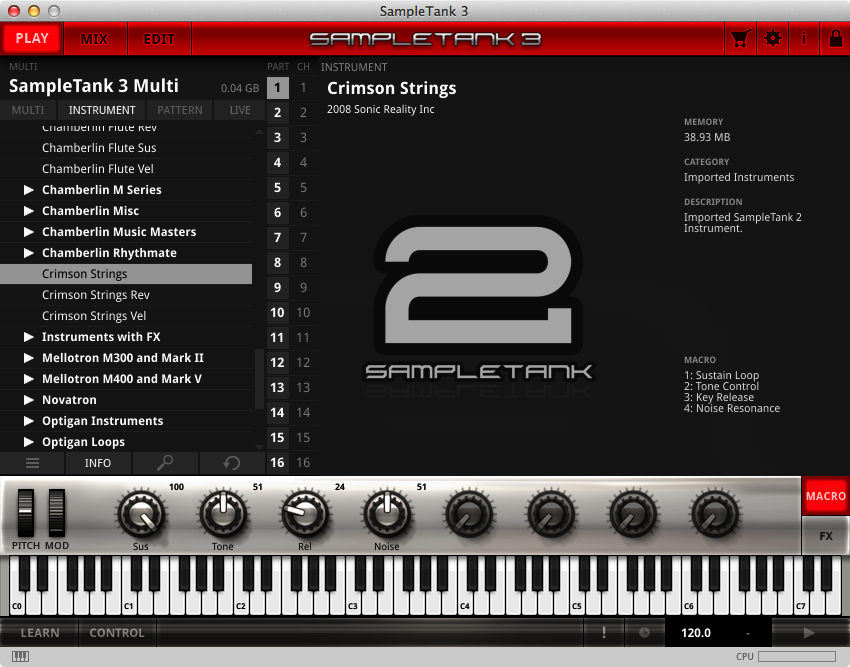Select the Crimson Strings Rev instrument
Screen dimensions: 850x667
(126, 295)
